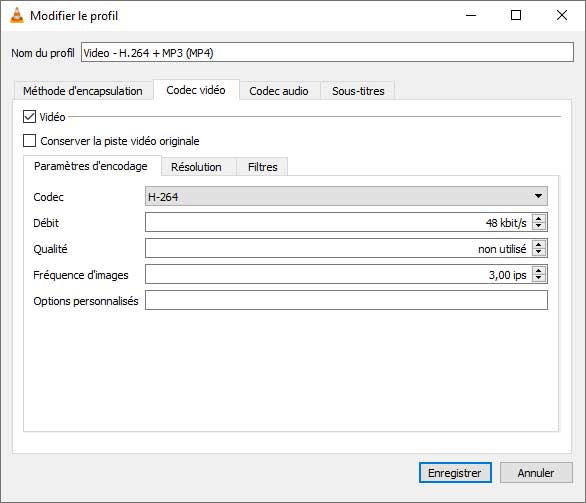586x503 pixels.
Task: Open the Codec H-264 dropdown
Action: pyautogui.click(x=346, y=196)
